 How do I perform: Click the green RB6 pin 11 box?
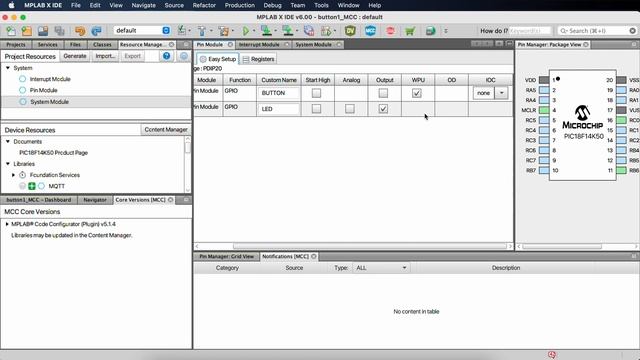click(x=621, y=171)
